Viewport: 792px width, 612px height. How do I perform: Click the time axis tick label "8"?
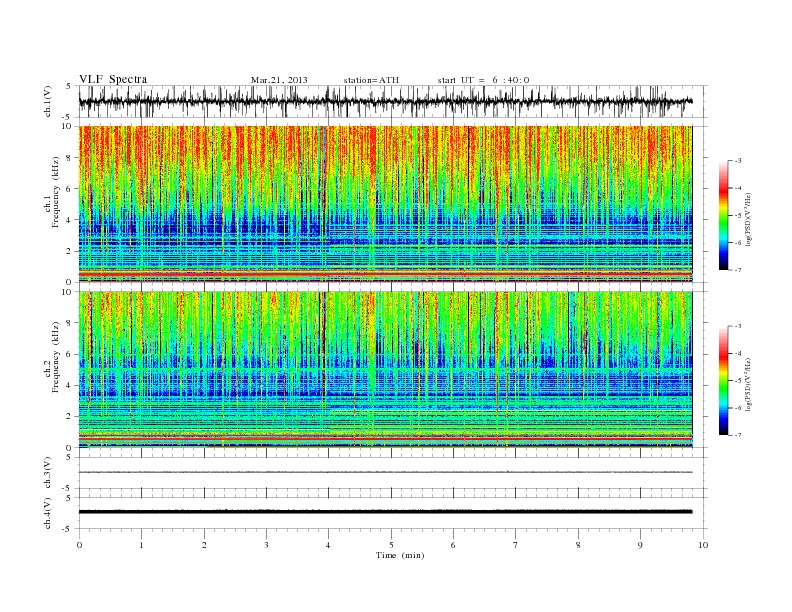pyautogui.click(x=578, y=545)
